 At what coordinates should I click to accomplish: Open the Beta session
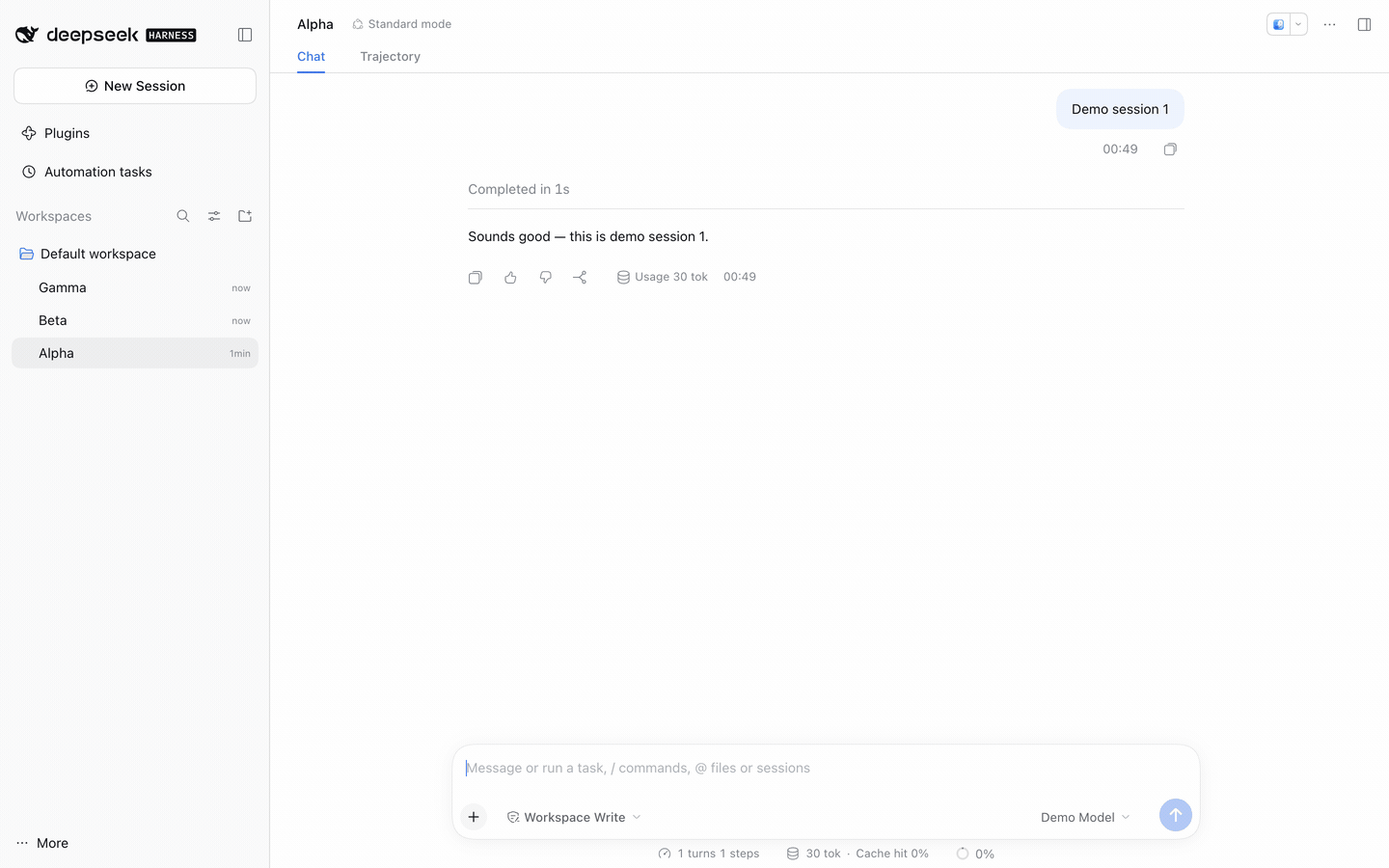pos(135,320)
